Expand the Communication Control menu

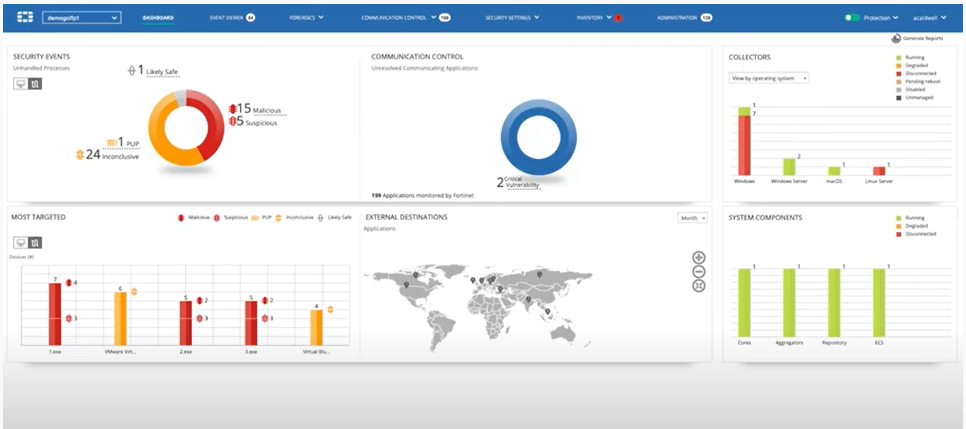(x=399, y=18)
